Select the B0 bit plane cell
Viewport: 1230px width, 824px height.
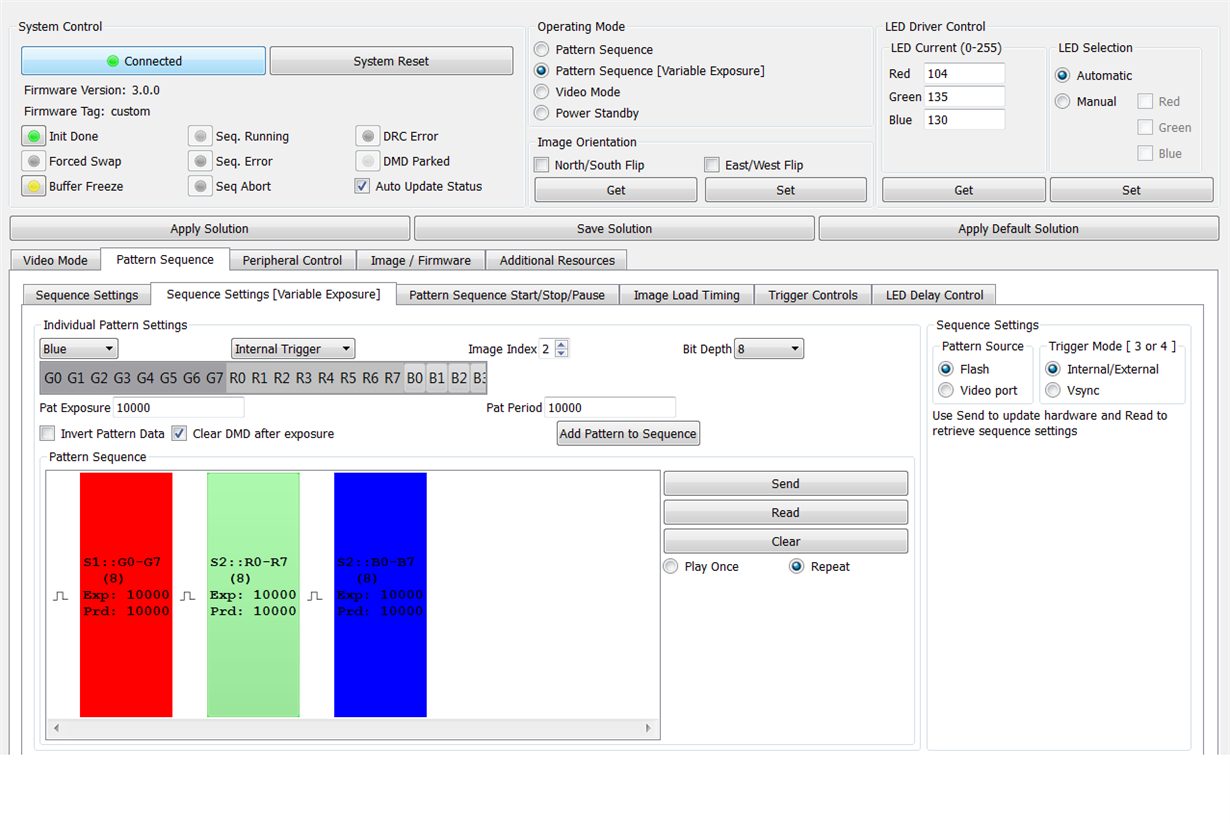pyautogui.click(x=415, y=378)
